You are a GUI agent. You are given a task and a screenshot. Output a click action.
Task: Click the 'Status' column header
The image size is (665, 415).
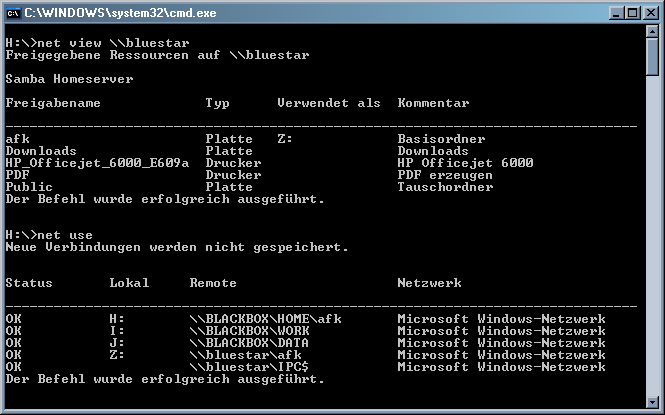click(x=29, y=283)
